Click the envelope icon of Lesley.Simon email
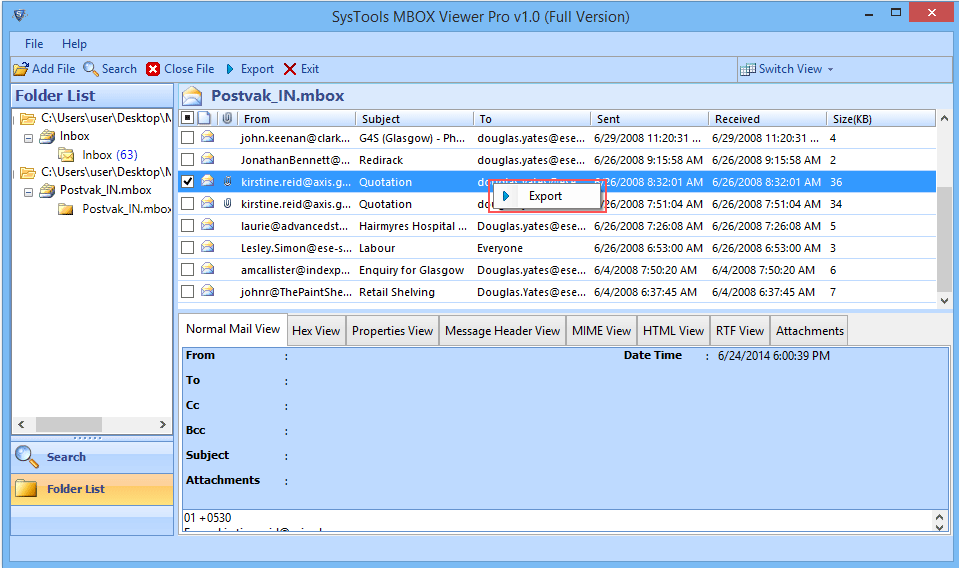The width and height of the screenshot is (959, 568). [208, 247]
